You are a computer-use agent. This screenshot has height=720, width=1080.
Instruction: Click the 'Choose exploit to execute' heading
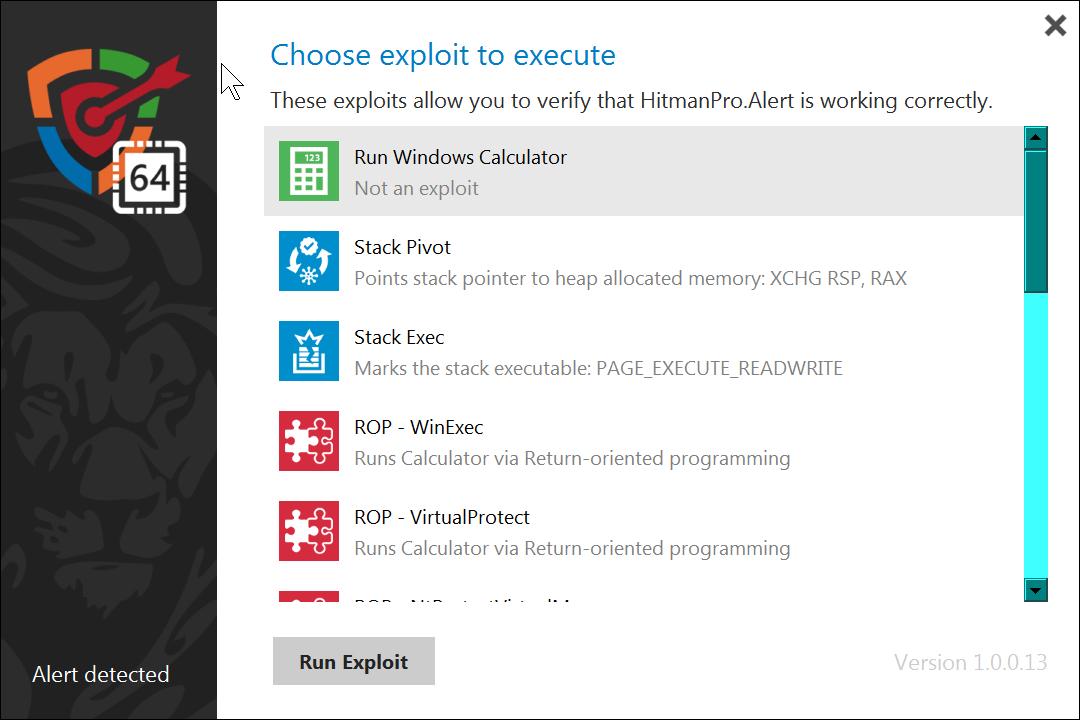[x=443, y=55]
